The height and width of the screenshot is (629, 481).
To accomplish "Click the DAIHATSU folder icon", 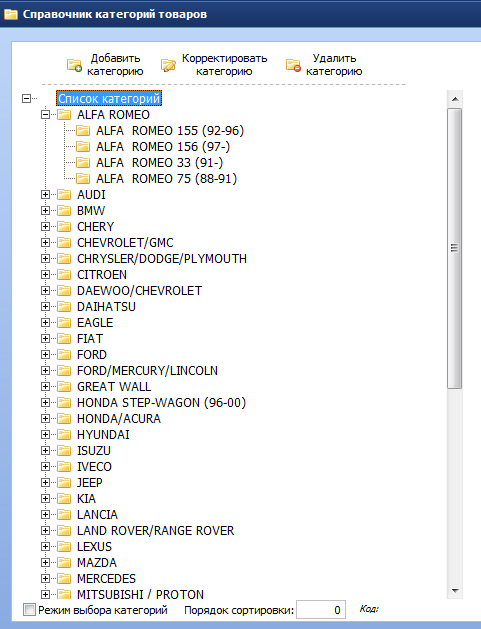I will 64,306.
